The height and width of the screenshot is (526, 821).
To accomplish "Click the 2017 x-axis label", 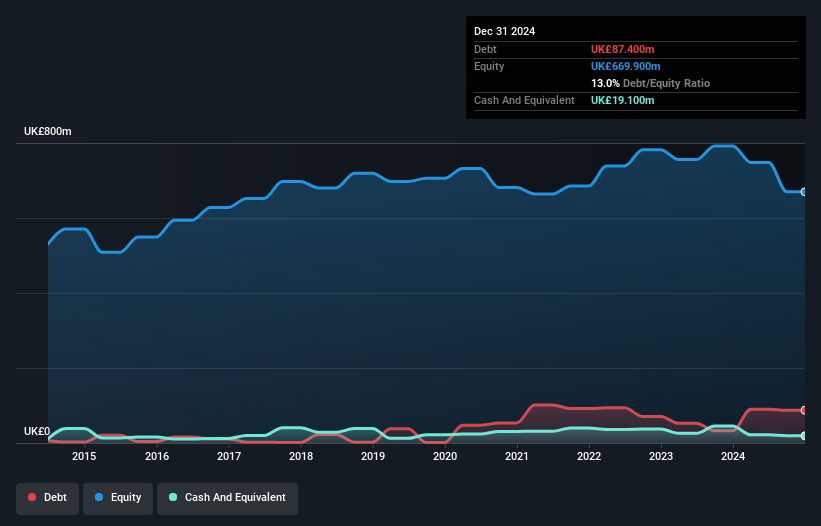I will click(x=229, y=456).
